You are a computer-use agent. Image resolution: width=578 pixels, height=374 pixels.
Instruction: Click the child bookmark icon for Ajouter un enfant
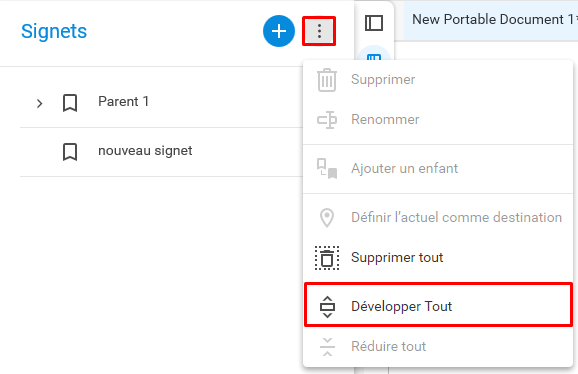tap(327, 168)
